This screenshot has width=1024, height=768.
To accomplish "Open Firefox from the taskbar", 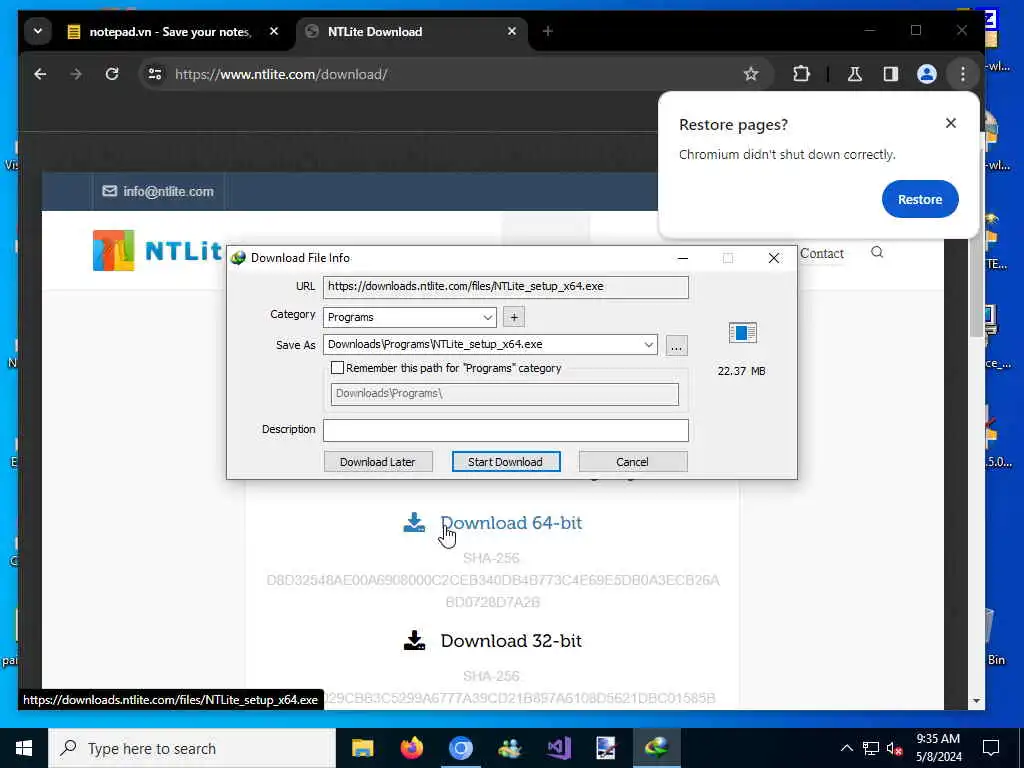I will [411, 748].
